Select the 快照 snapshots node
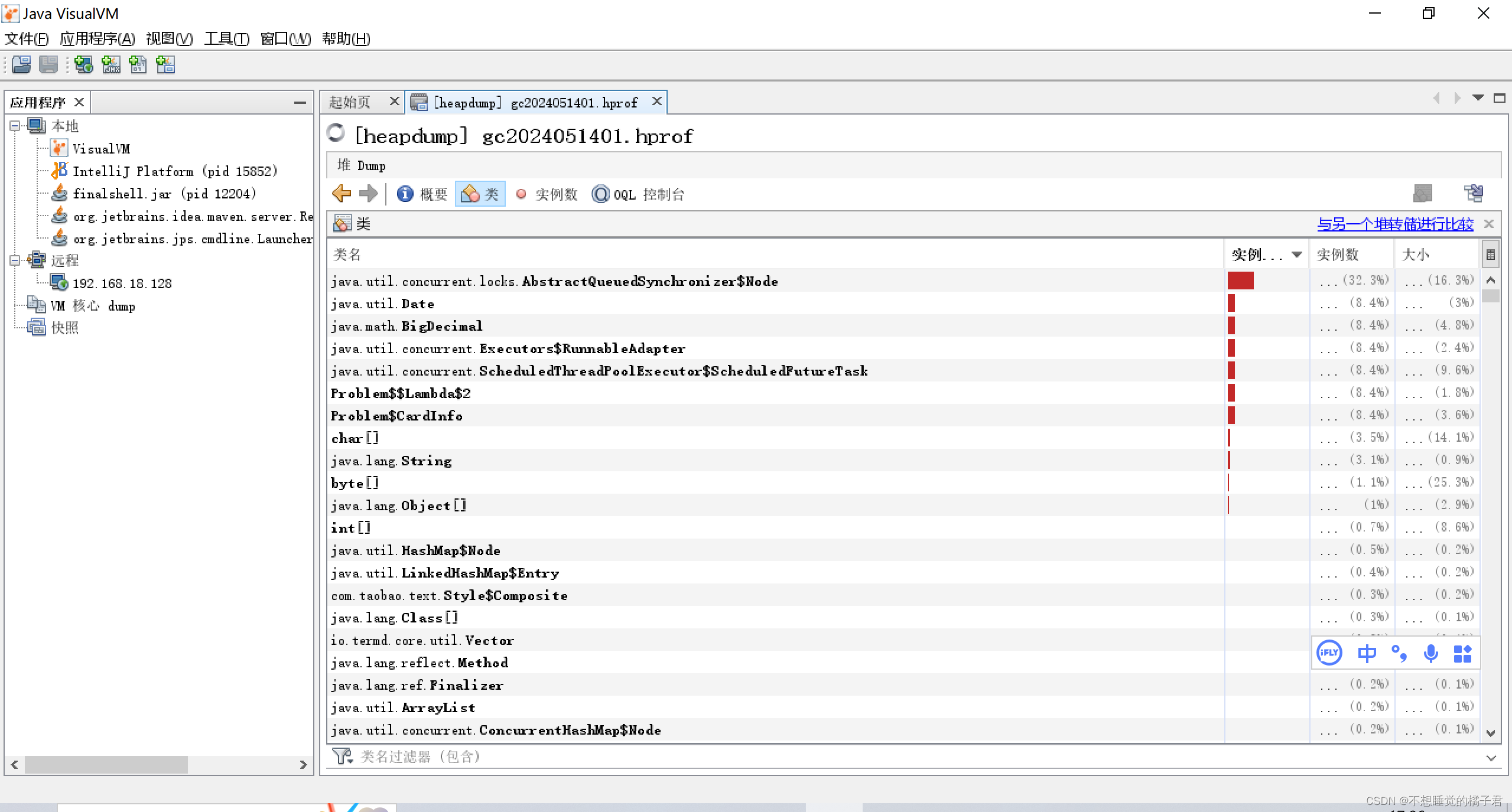 pos(53,328)
